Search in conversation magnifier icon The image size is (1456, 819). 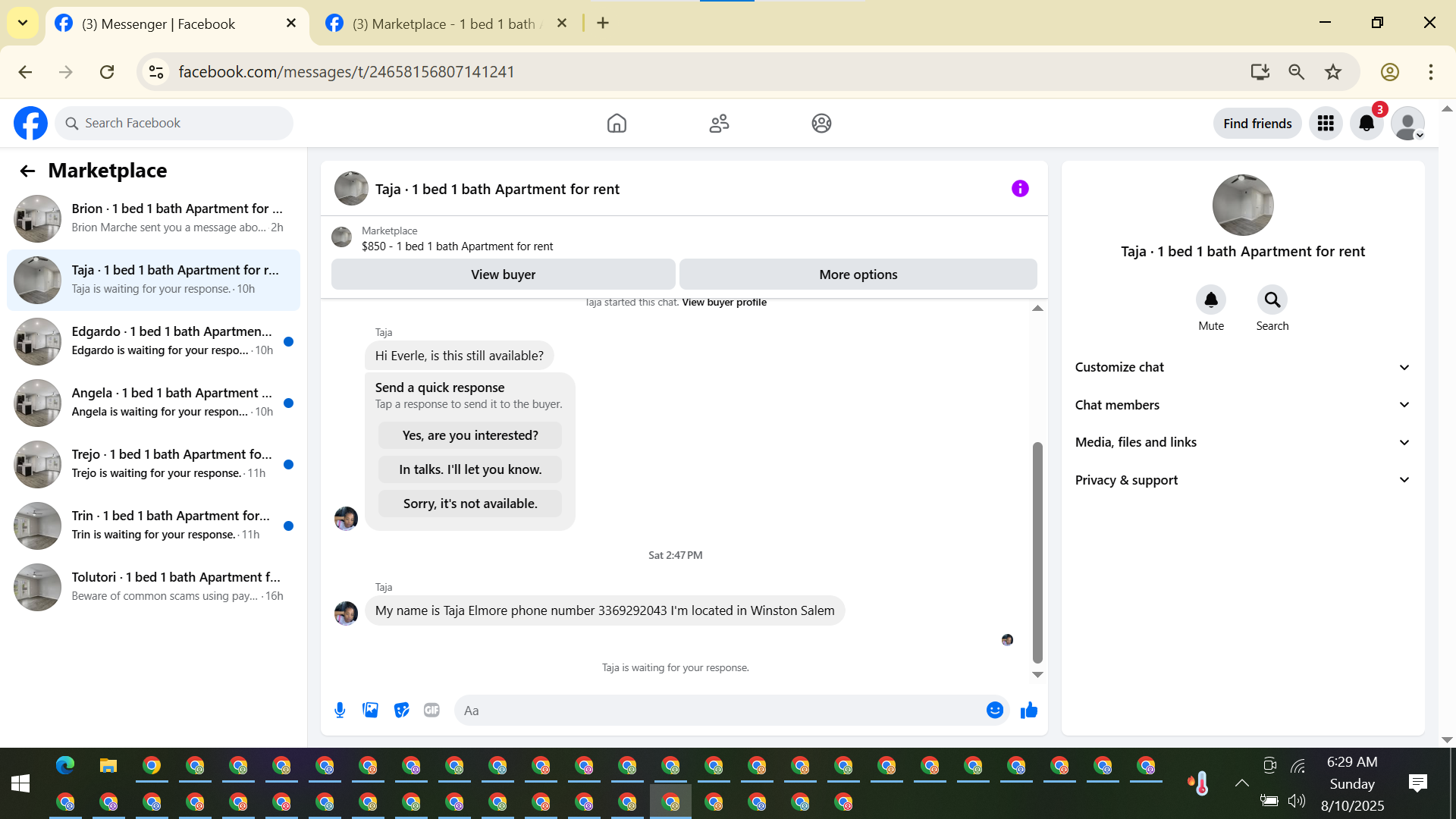[1272, 300]
